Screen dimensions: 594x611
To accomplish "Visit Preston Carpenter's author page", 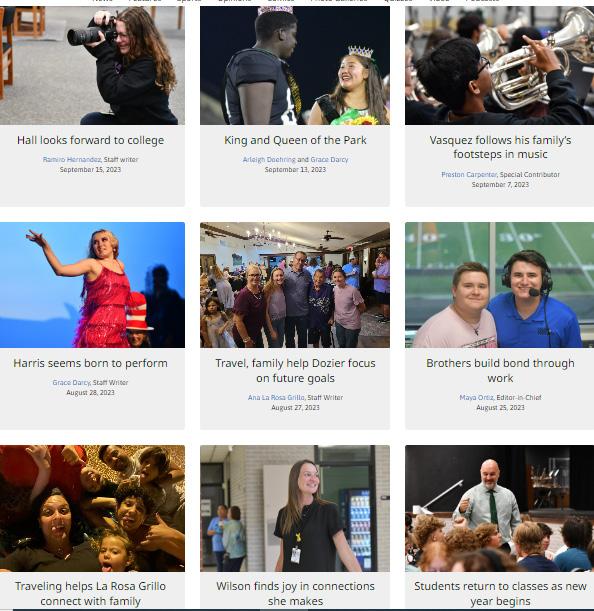I will coord(469,175).
